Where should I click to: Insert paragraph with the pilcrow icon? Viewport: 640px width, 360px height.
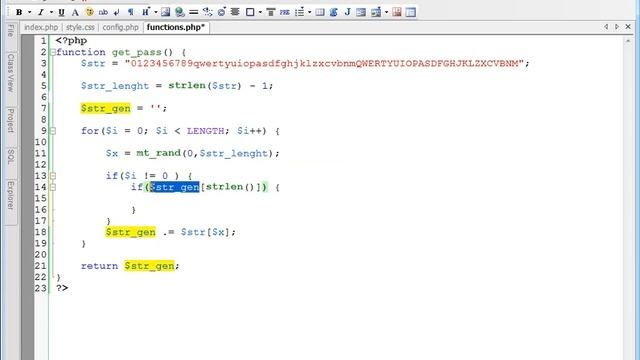click(x=131, y=12)
